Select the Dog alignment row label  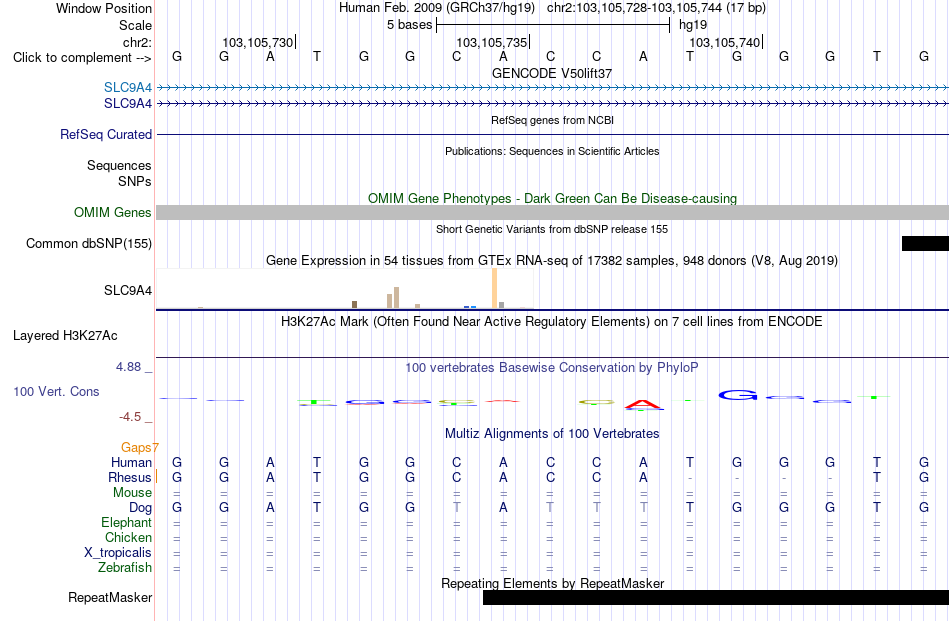point(141,508)
